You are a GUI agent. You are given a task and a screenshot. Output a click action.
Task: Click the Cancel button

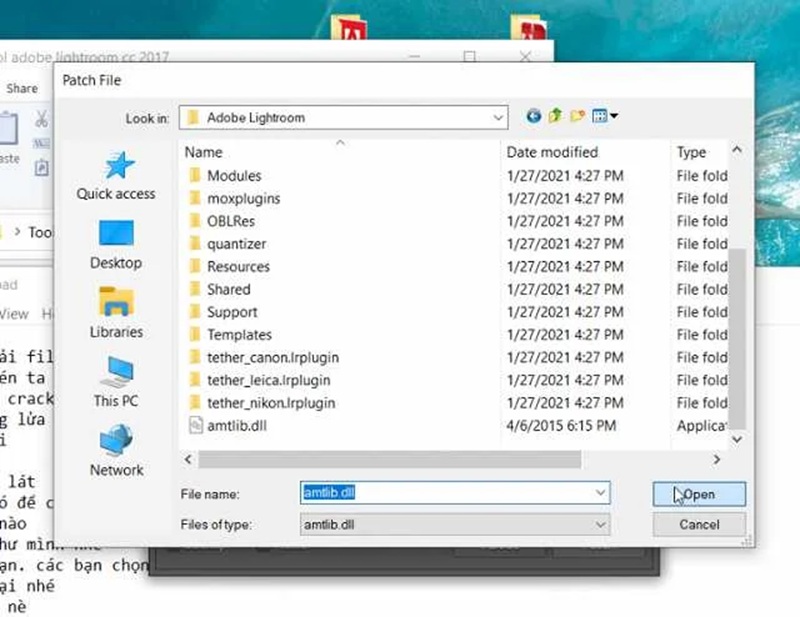[698, 524]
